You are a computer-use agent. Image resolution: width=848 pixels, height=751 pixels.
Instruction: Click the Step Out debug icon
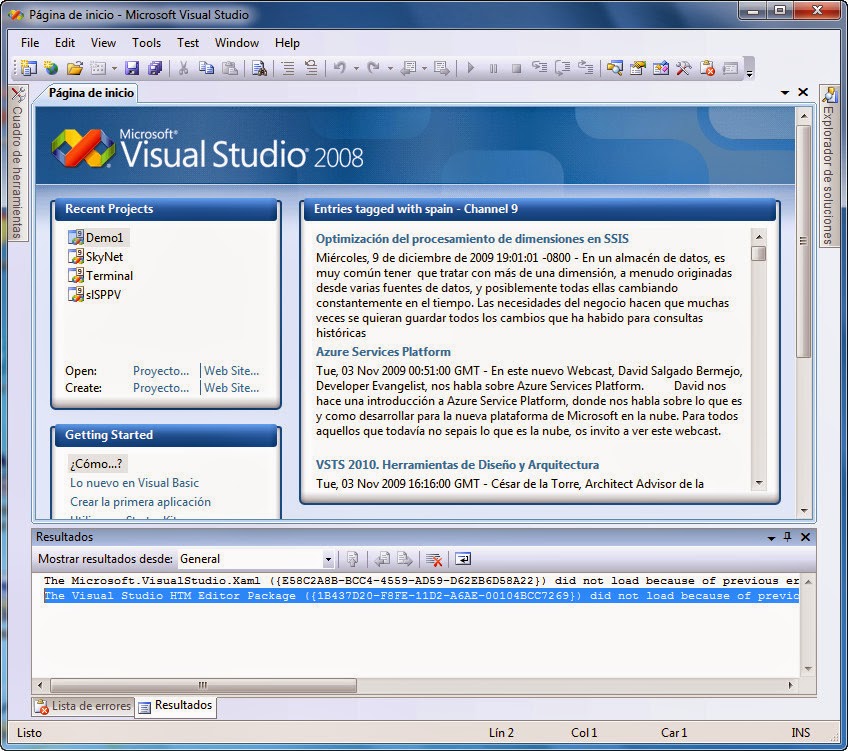[x=586, y=68]
